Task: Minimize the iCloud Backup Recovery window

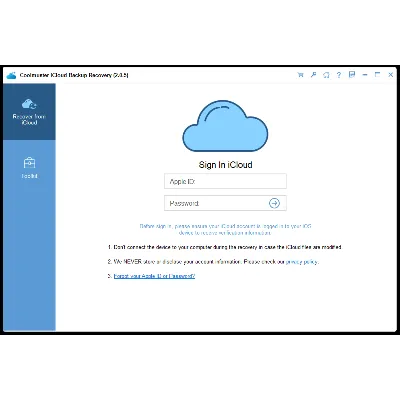Action: 365,75
